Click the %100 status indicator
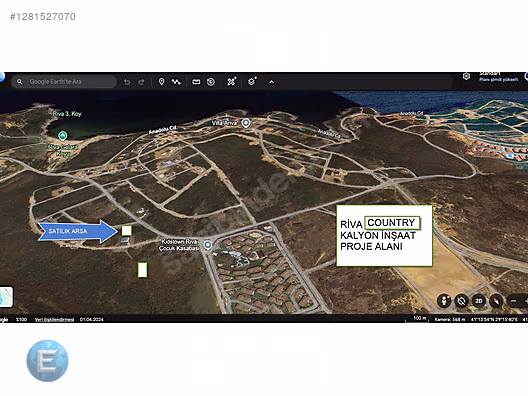Image resolution: width=528 pixels, height=396 pixels. (21, 319)
